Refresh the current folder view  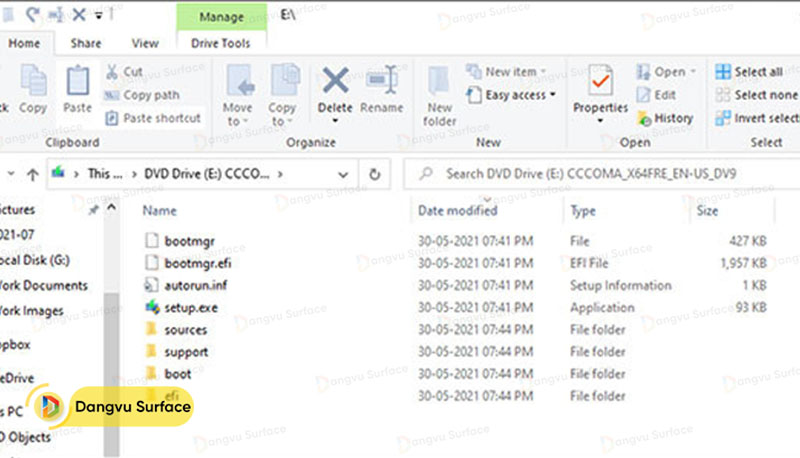pos(374,174)
